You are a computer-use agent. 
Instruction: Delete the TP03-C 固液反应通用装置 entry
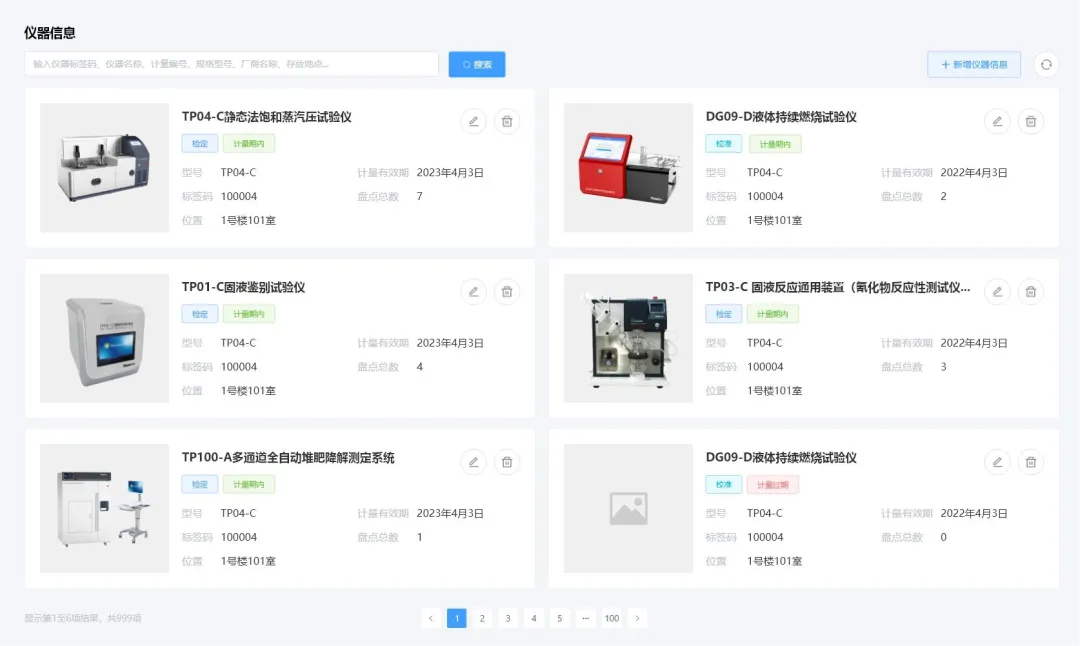1031,291
